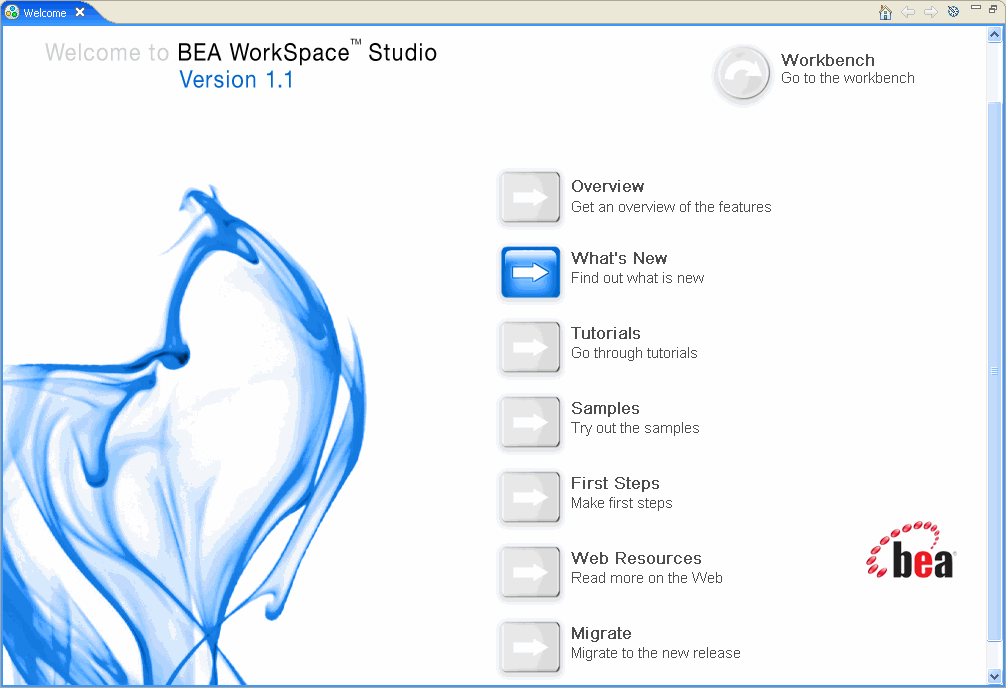Screen dimensions: 1006x688
Task: Click the 'Version 1.1' text
Action: coord(236,80)
